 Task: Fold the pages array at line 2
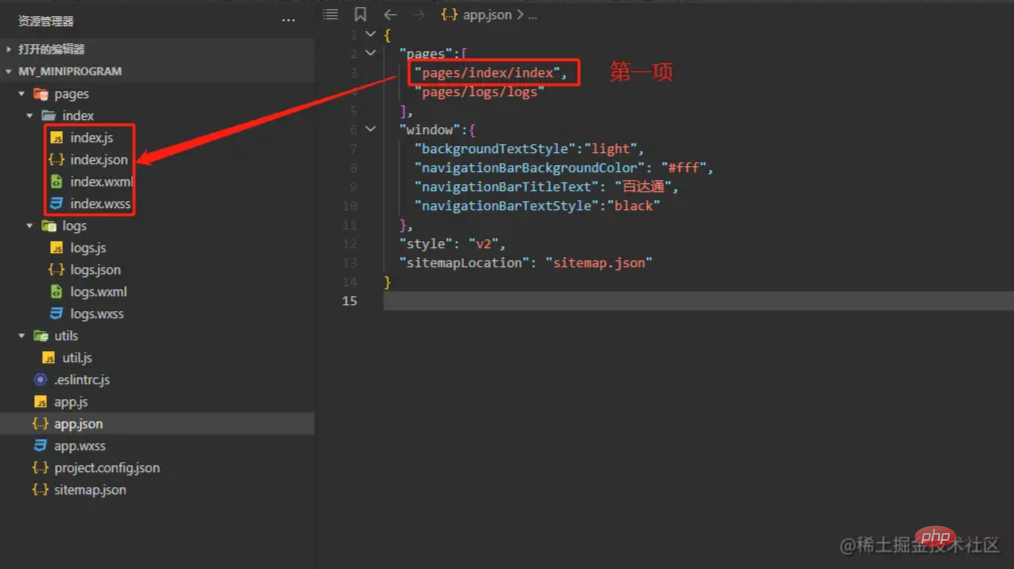coord(371,53)
